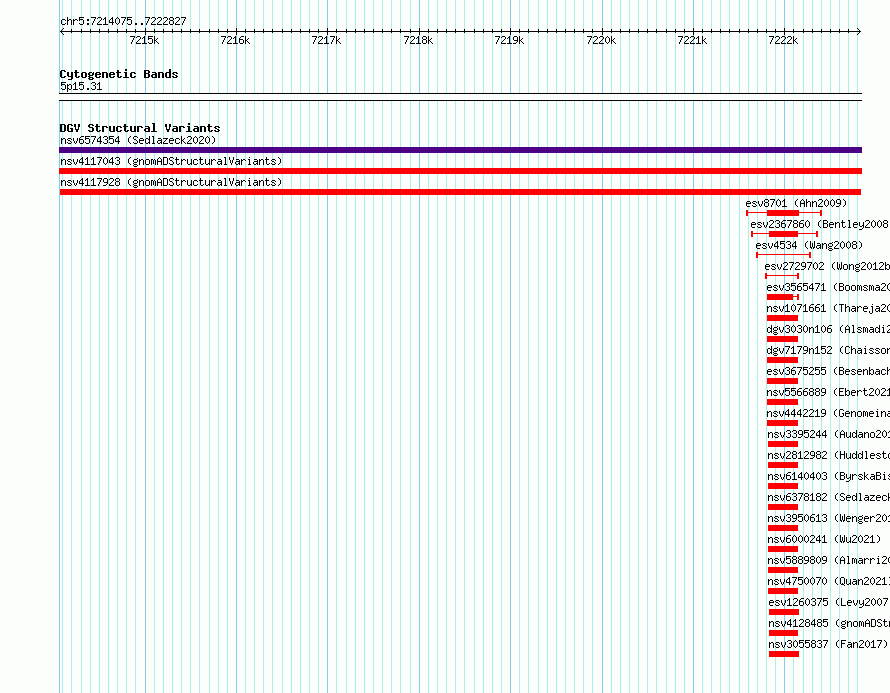Open variant nsv2812982 Huddleston label
This screenshot has height=693, width=890.
click(x=829, y=455)
